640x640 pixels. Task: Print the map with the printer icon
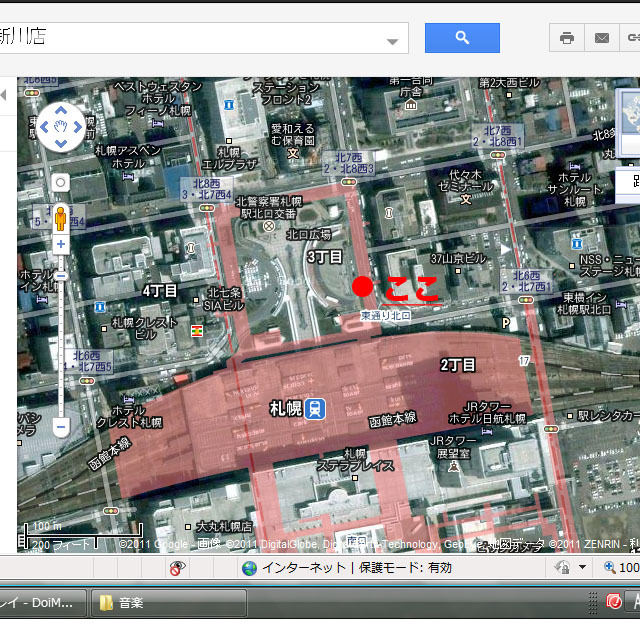coord(567,38)
